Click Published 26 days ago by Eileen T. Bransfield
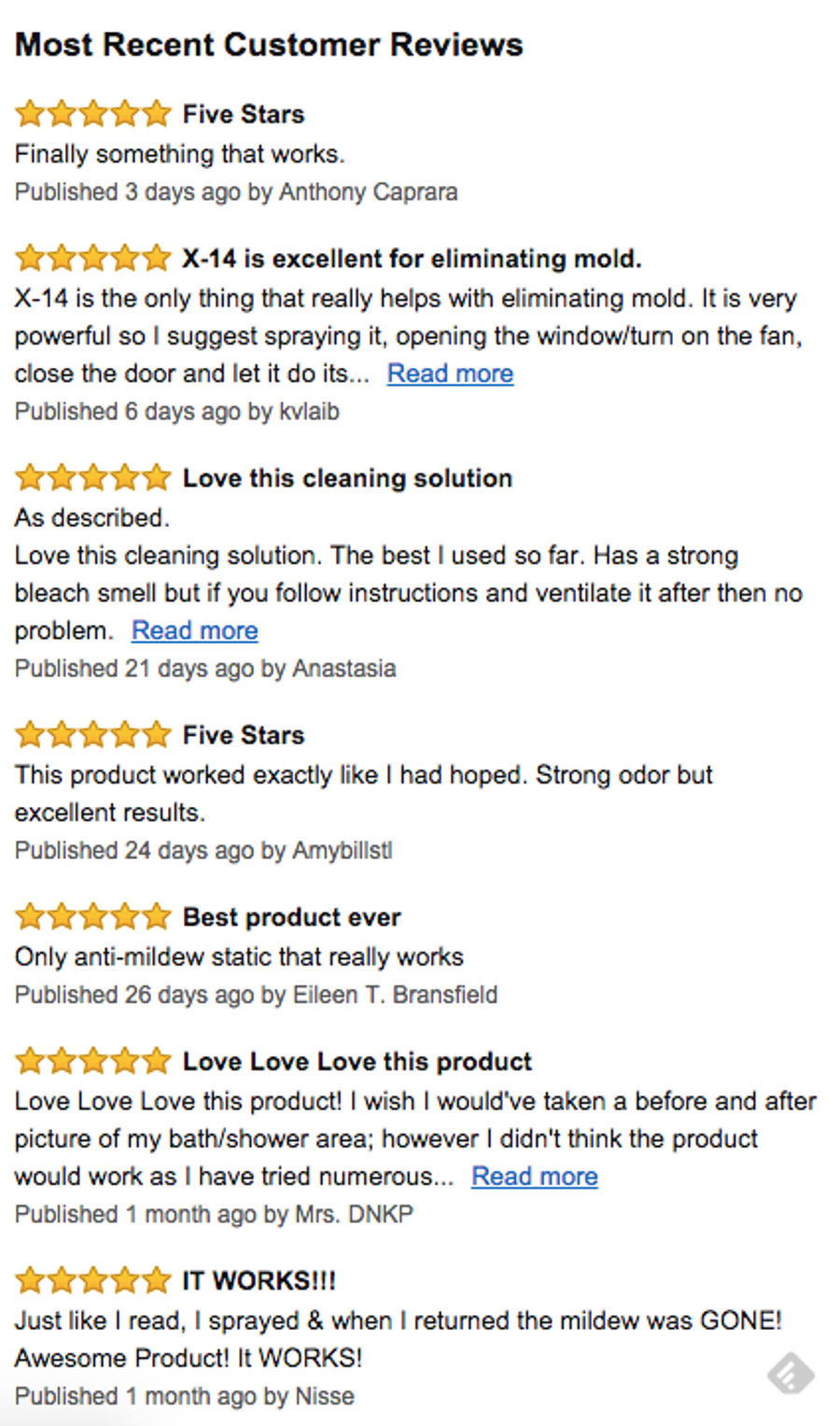The width and height of the screenshot is (840, 1426). click(x=256, y=995)
